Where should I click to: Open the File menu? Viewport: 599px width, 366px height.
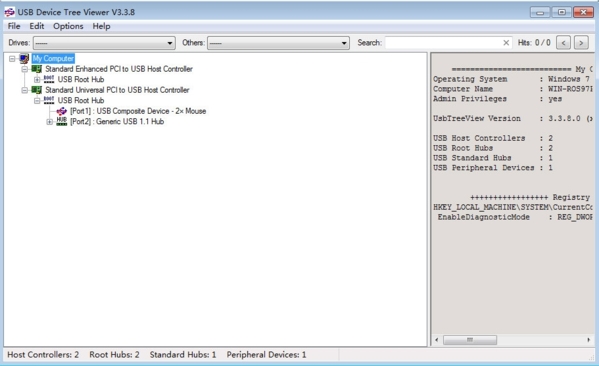(14, 26)
